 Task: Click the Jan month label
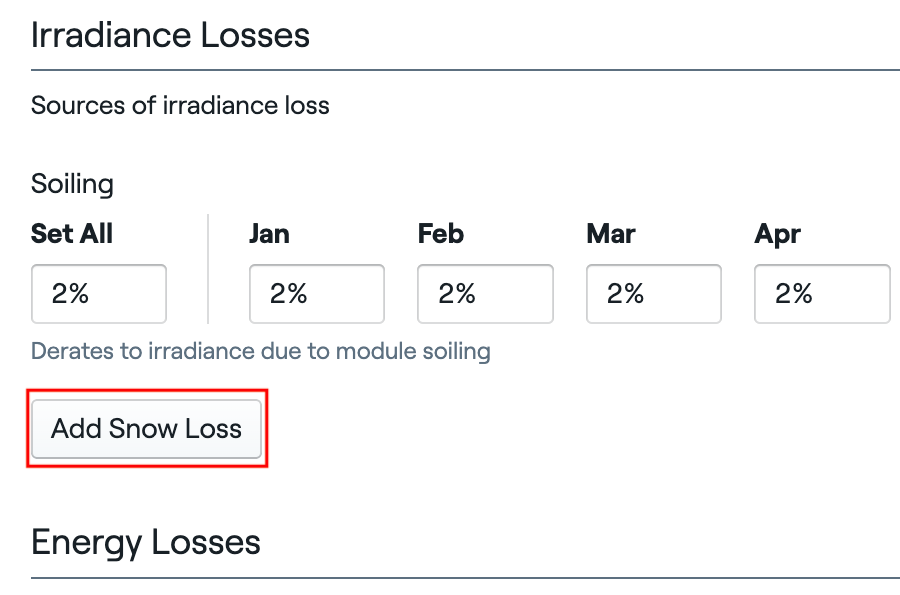click(x=269, y=234)
